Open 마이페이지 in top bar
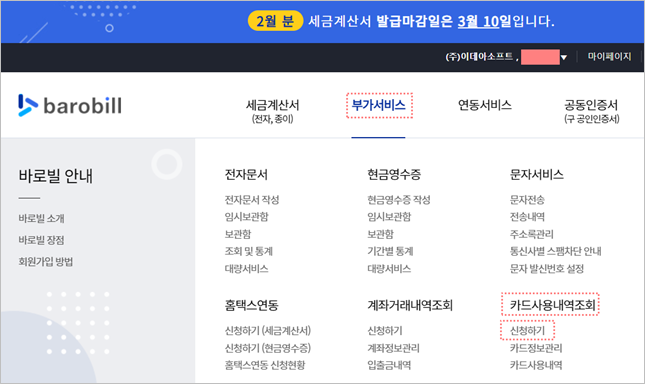Image resolution: width=645 pixels, height=384 pixels. coord(609,56)
